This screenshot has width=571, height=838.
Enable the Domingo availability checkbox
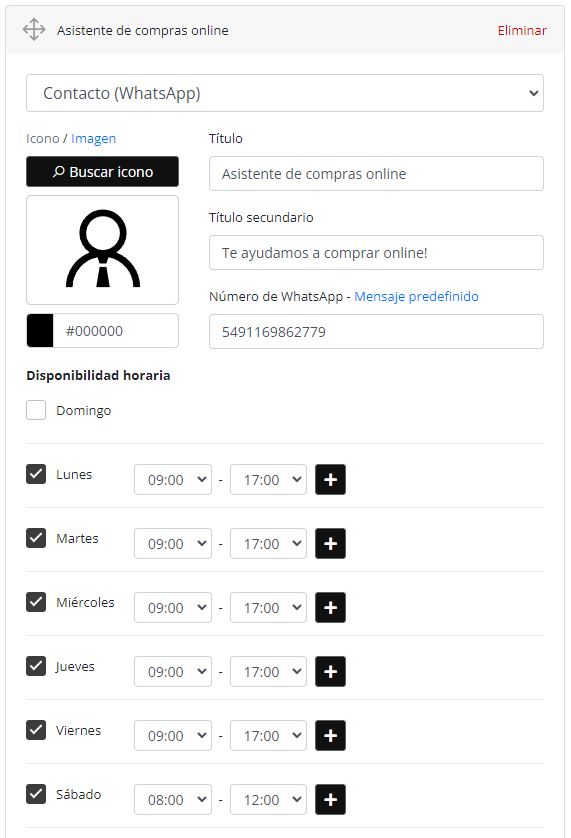36,410
